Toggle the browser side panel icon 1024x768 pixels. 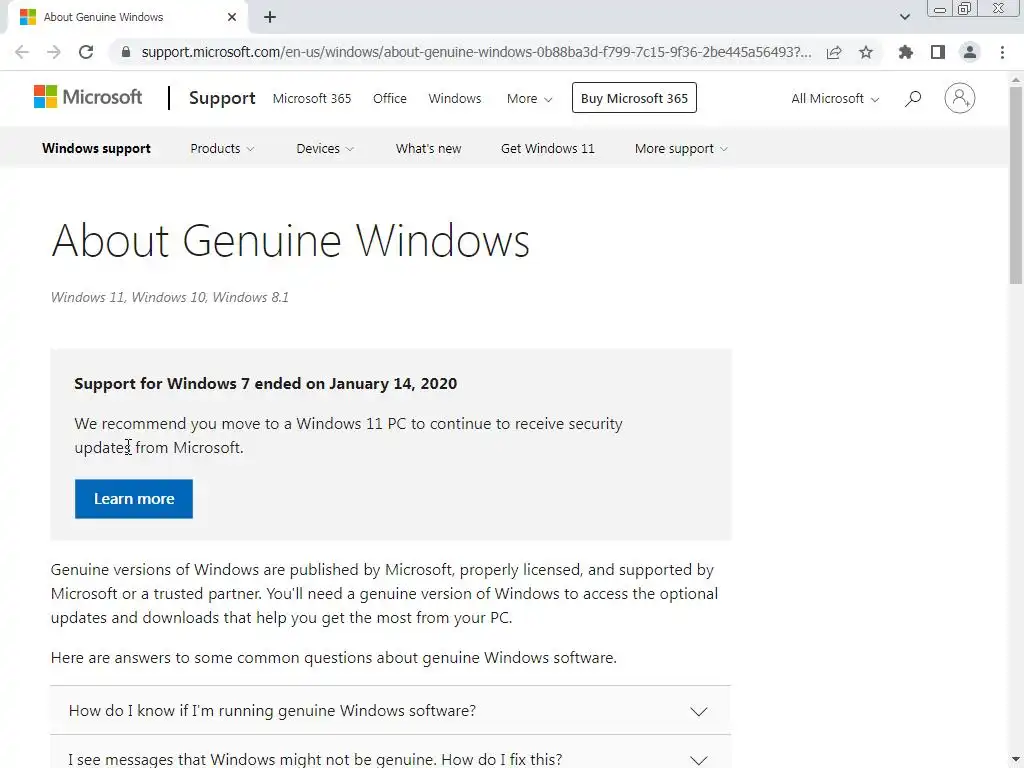938,52
